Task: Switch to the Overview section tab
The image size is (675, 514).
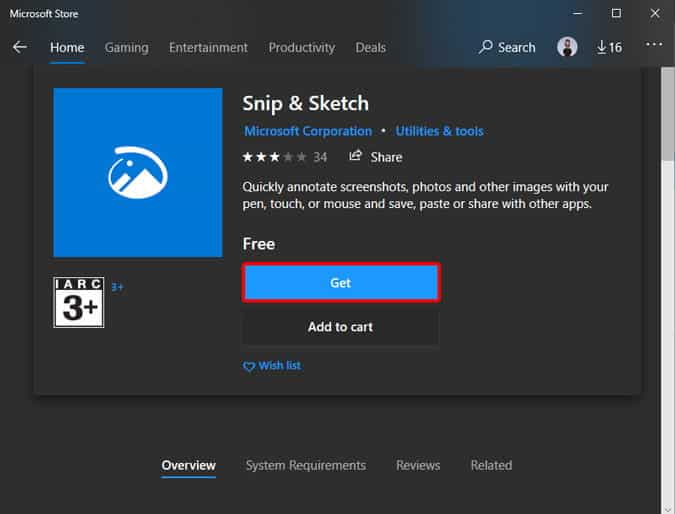Action: (189, 465)
